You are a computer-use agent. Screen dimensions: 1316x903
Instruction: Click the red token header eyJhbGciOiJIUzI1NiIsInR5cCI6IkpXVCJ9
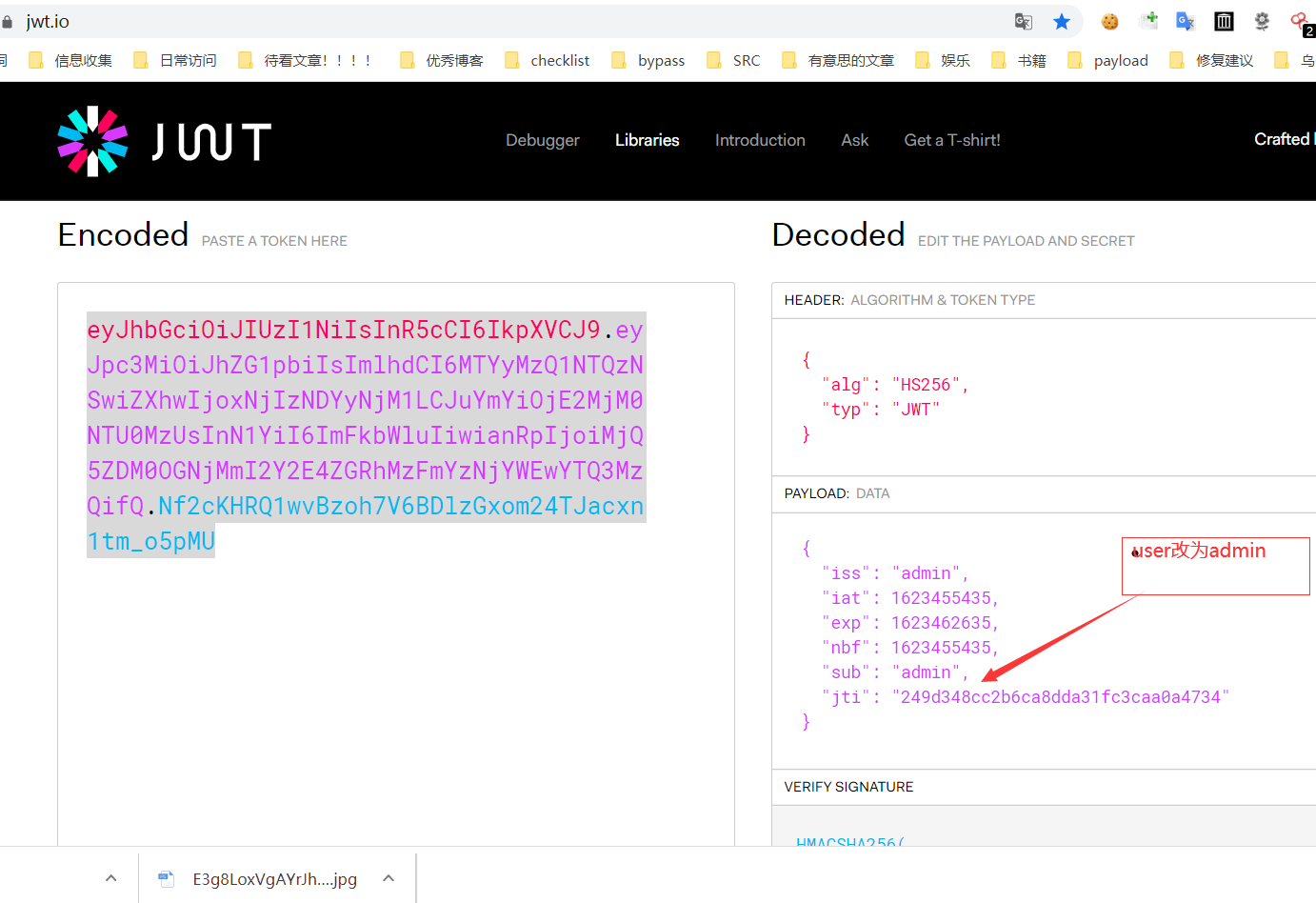[344, 330]
